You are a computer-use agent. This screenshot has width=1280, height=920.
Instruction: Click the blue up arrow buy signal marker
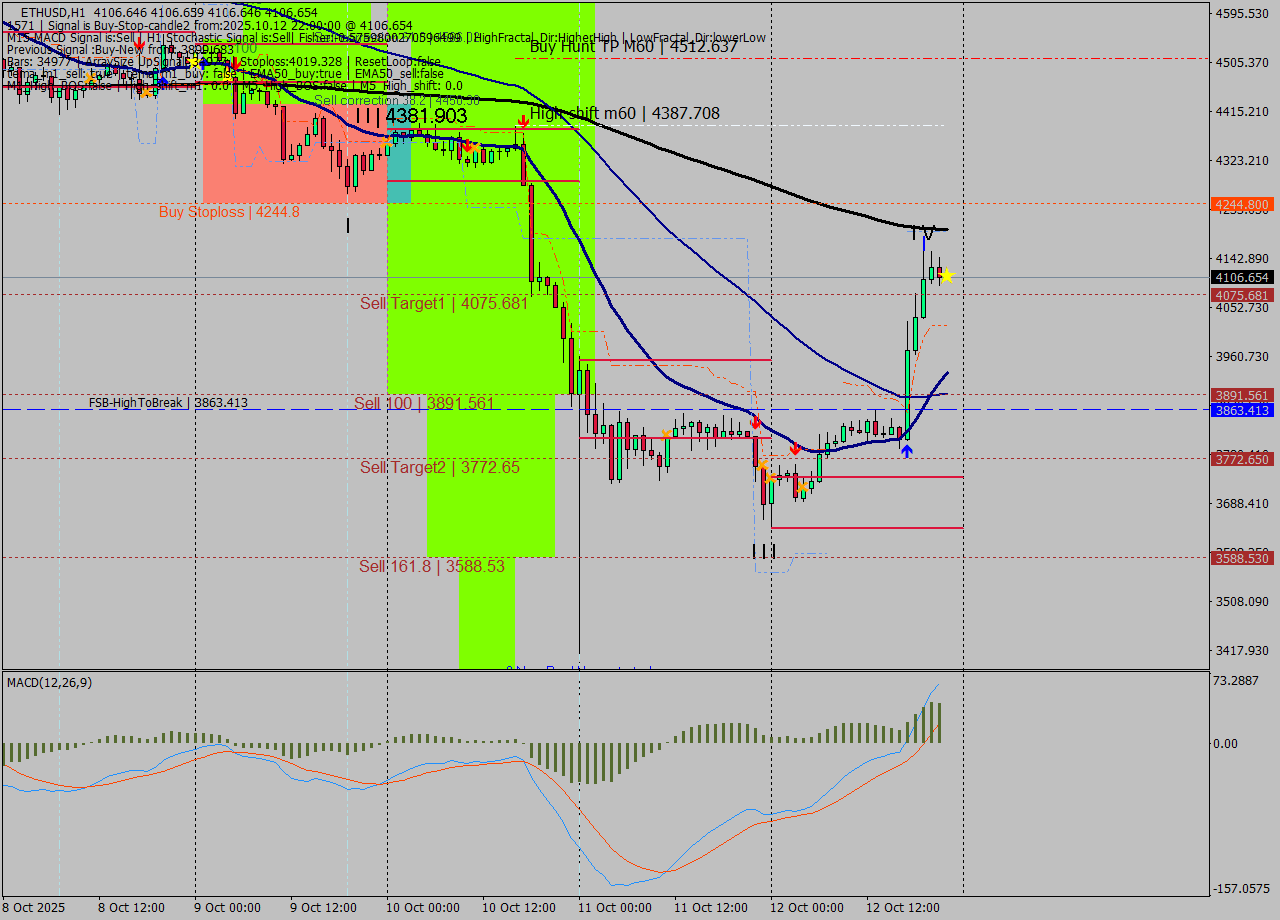(x=906, y=450)
